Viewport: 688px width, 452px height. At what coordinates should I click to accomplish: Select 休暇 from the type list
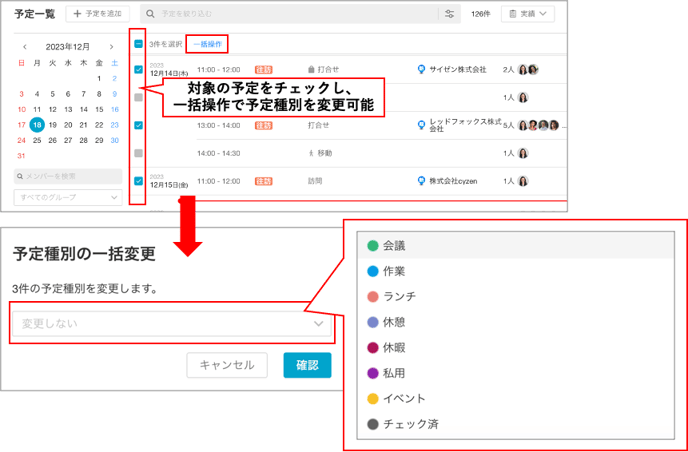[x=516, y=348]
